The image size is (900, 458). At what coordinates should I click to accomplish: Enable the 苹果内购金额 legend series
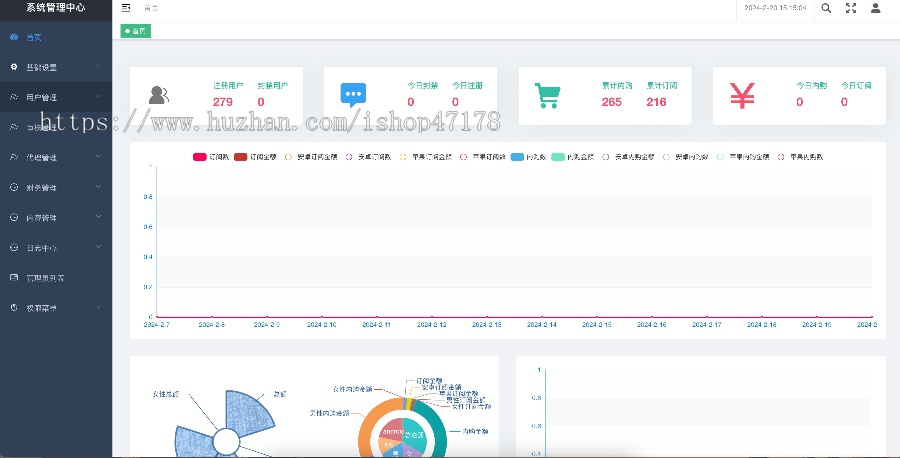tap(743, 157)
